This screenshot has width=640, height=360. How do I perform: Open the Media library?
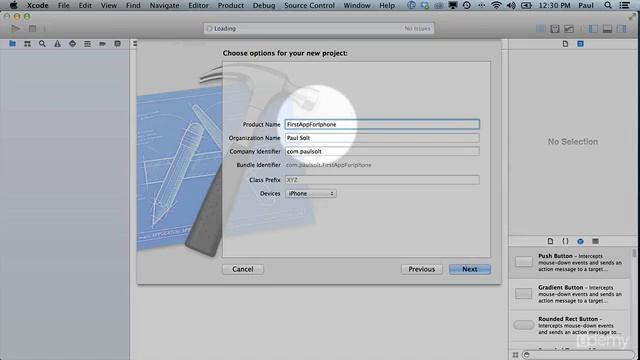tap(596, 241)
